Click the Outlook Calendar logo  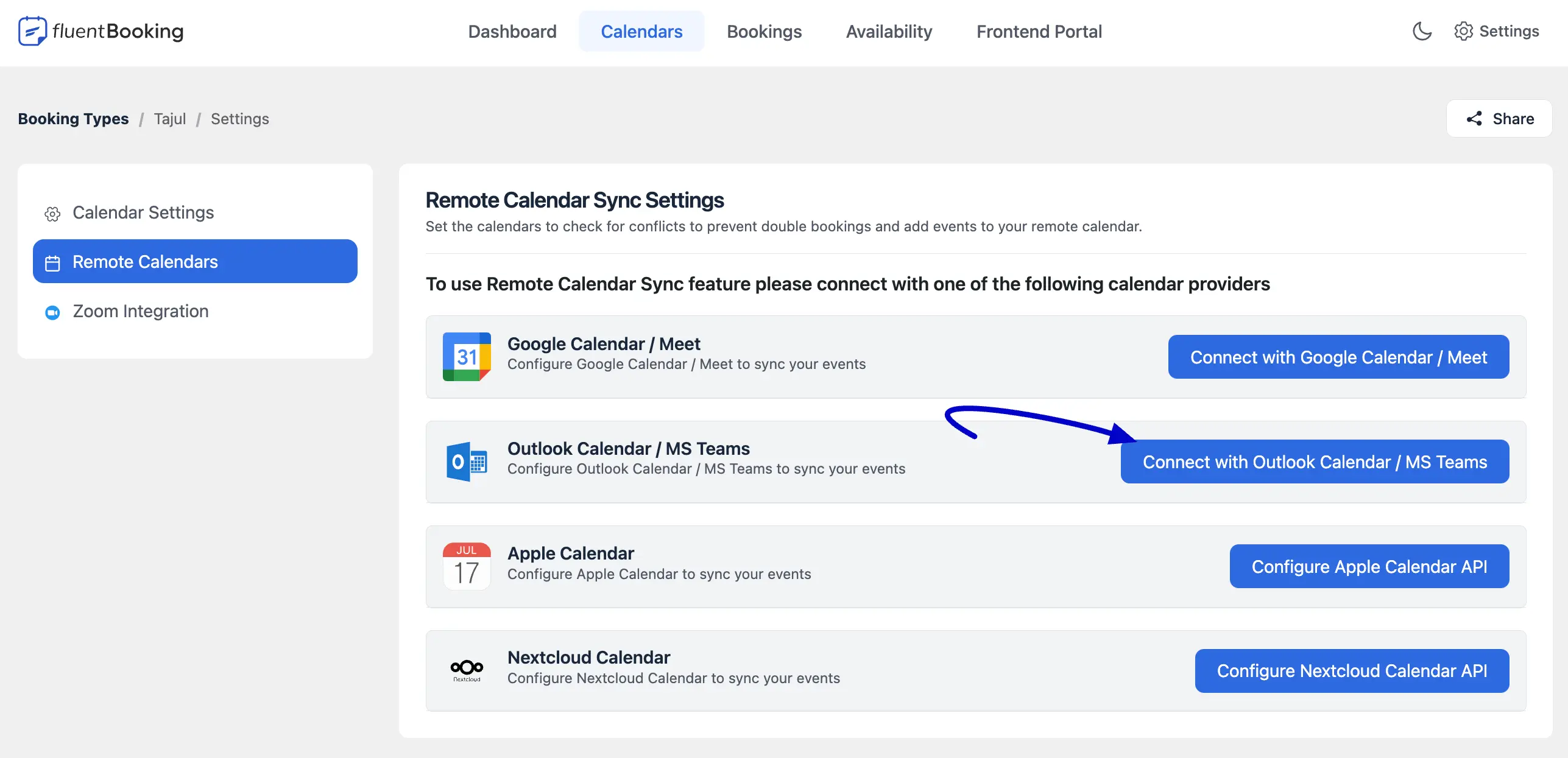(x=467, y=461)
